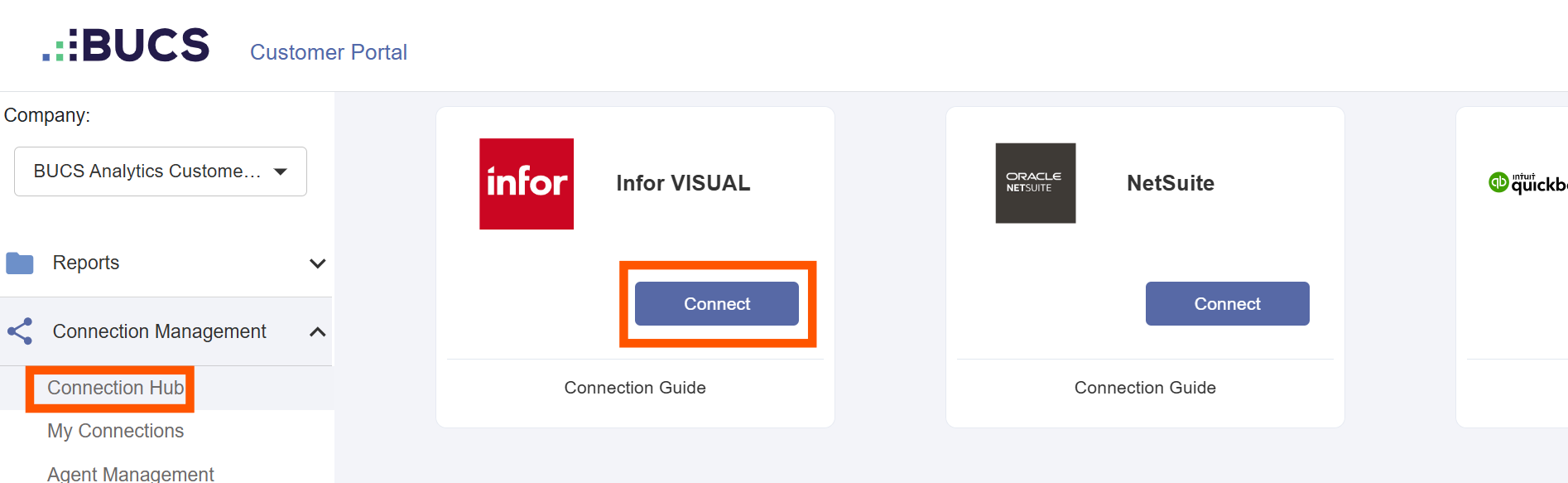This screenshot has height=483, width=1568.
Task: Open My Connections in the sidebar
Action: pos(115,431)
